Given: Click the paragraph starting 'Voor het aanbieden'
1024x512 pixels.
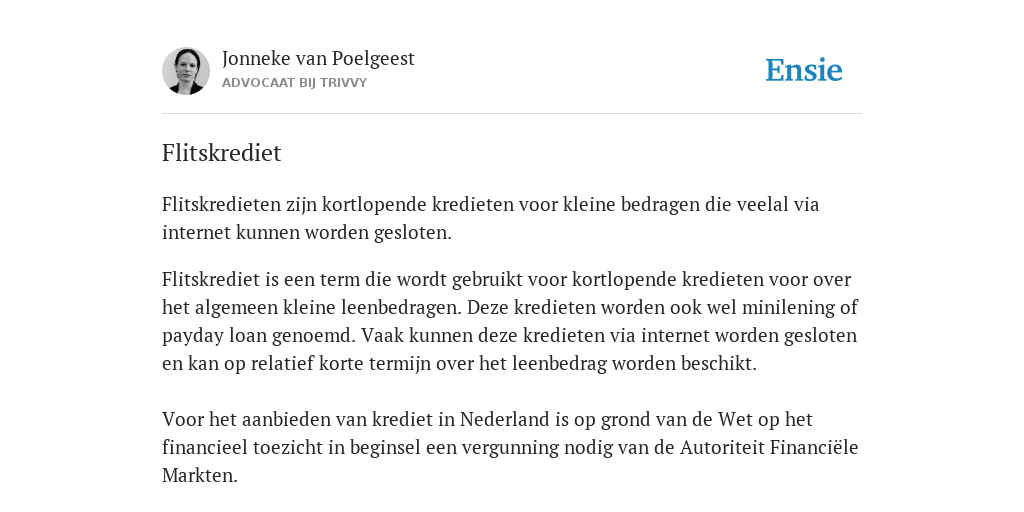Looking at the screenshot, I should [510, 447].
